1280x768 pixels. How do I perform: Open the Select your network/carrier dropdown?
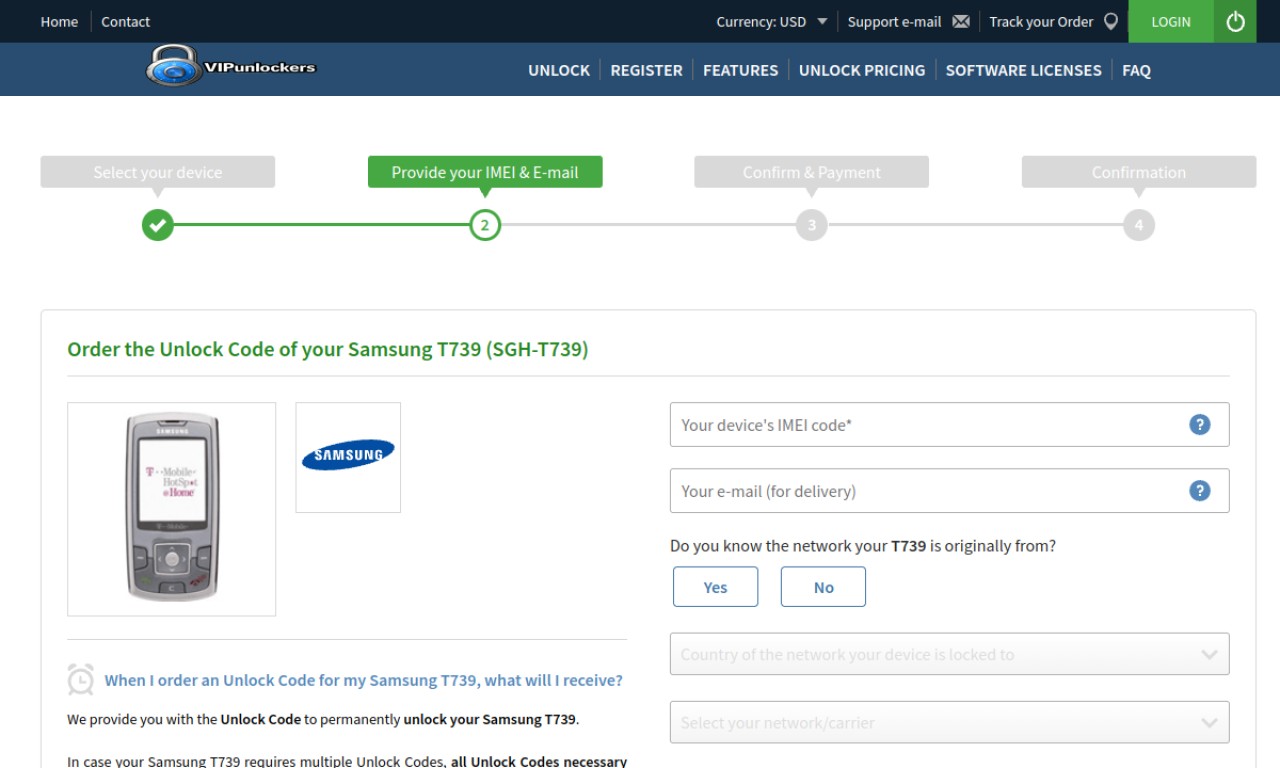tap(950, 722)
